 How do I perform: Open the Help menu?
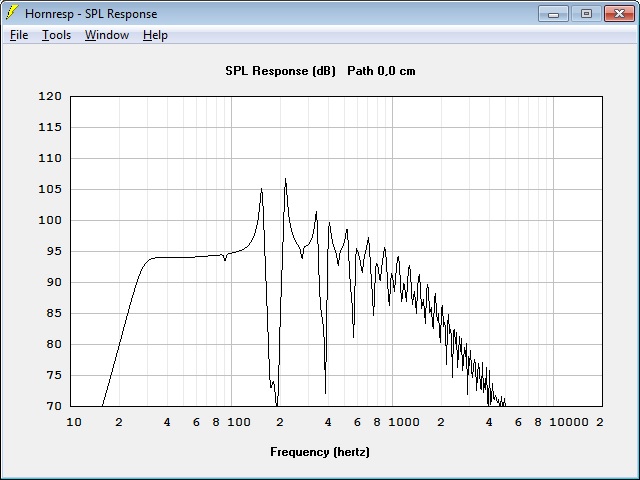point(155,35)
